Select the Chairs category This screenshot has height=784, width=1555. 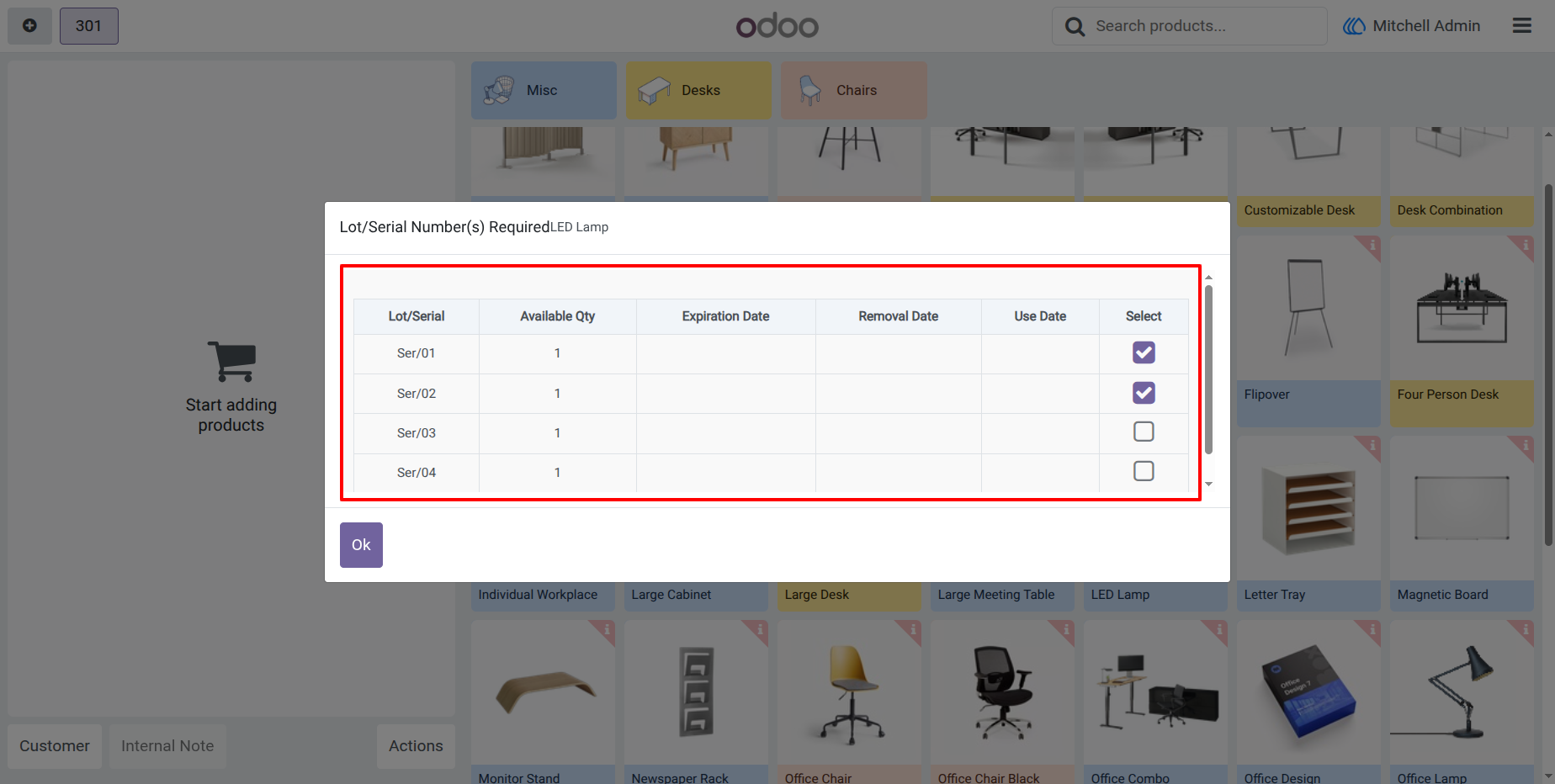tap(853, 90)
